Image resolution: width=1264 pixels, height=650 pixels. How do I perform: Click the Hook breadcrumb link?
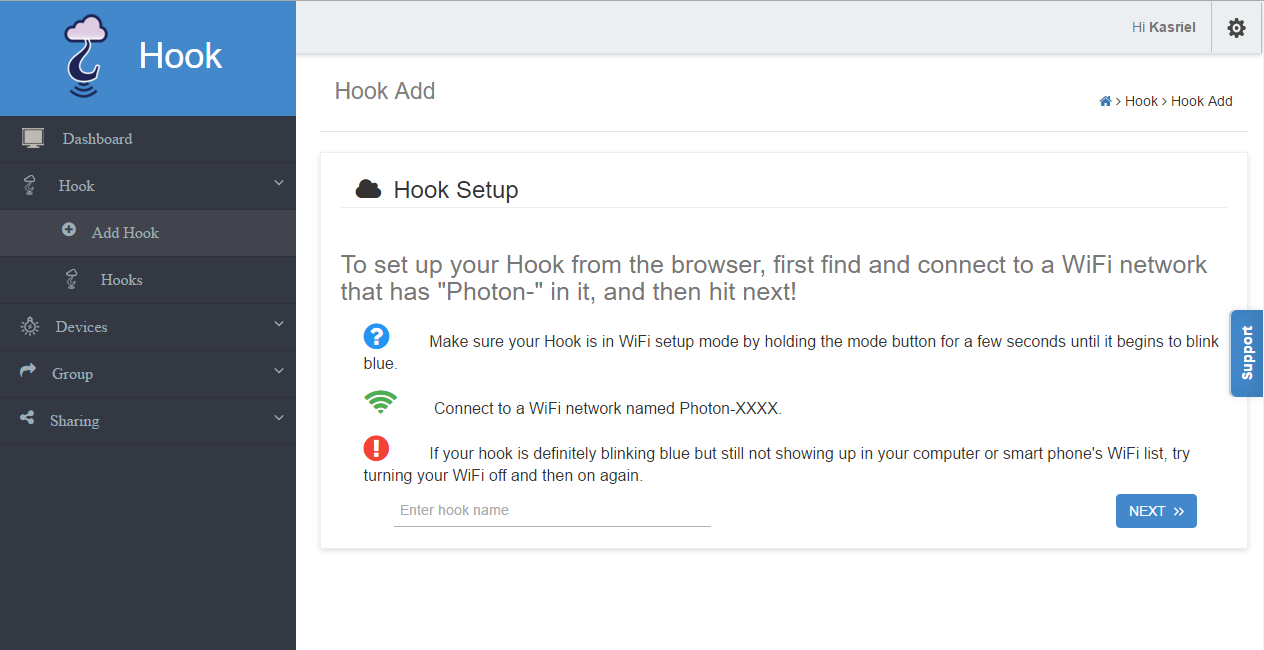pos(1141,101)
